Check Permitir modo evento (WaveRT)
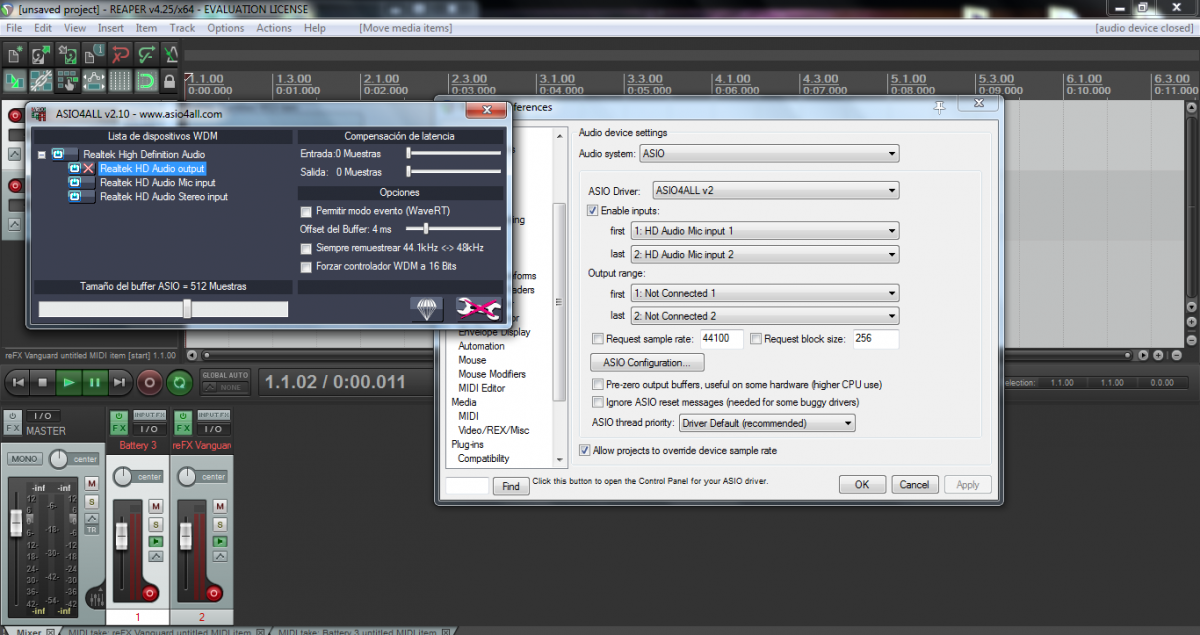This screenshot has width=1200, height=635. [x=306, y=211]
